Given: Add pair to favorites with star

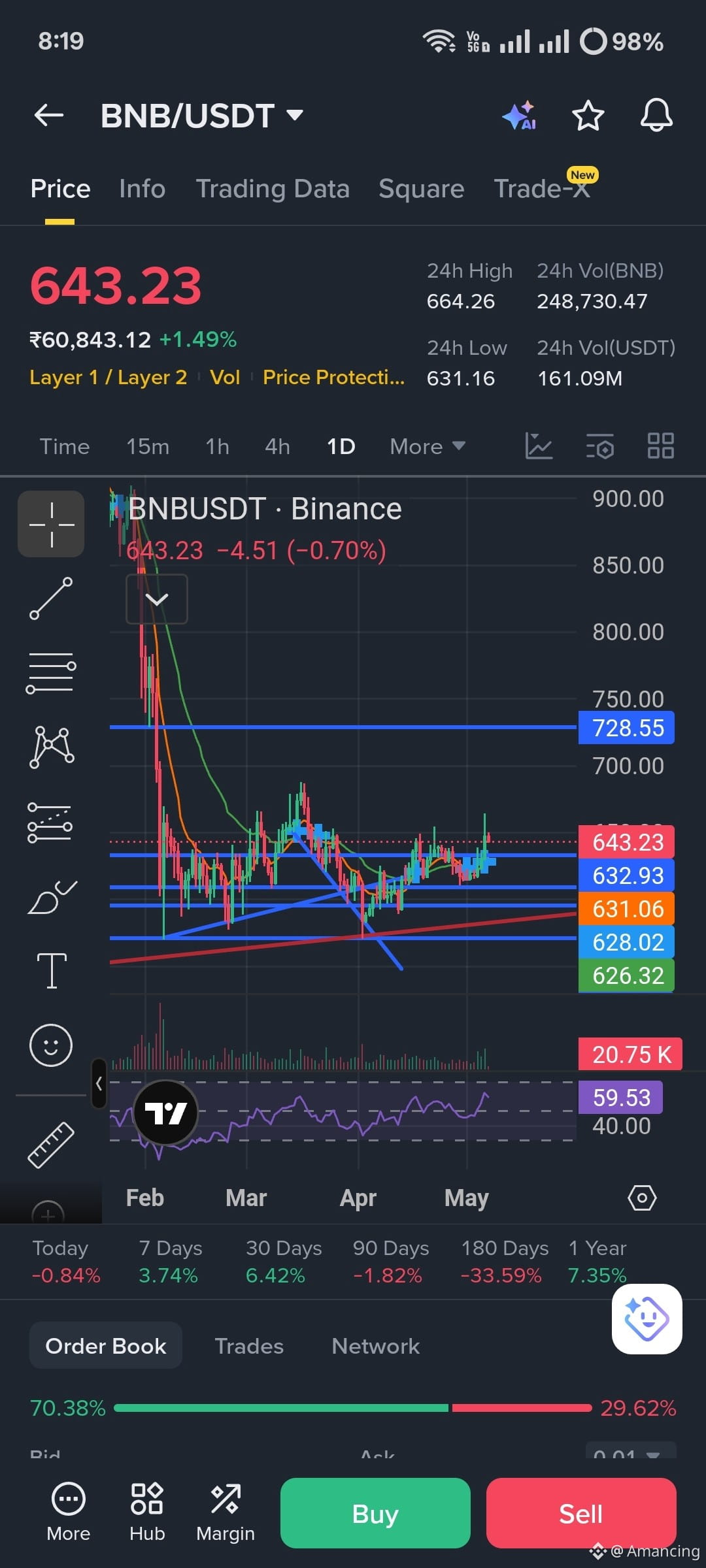Looking at the screenshot, I should [588, 116].
